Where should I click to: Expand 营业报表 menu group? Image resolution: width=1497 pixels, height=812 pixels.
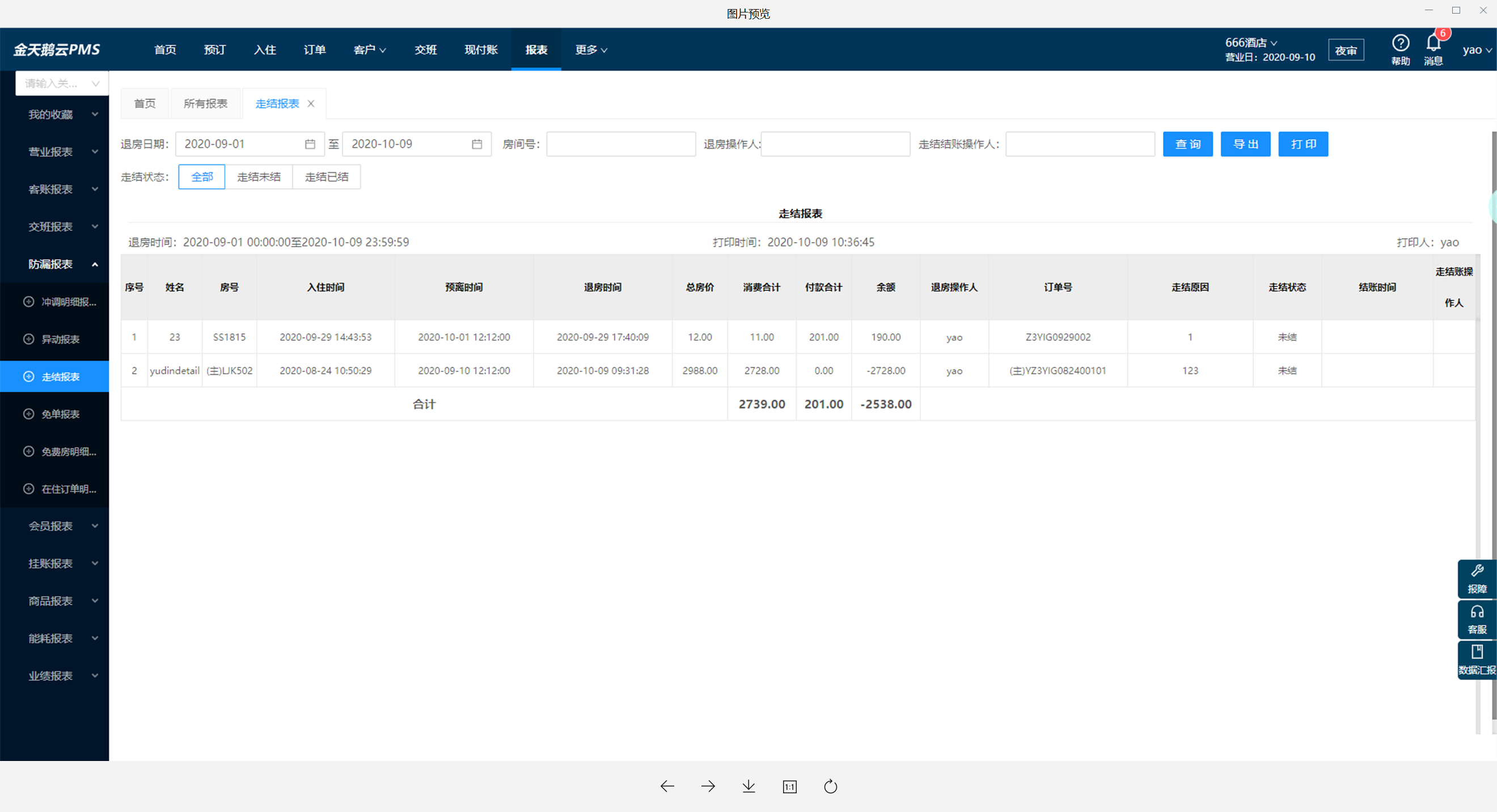(54, 152)
